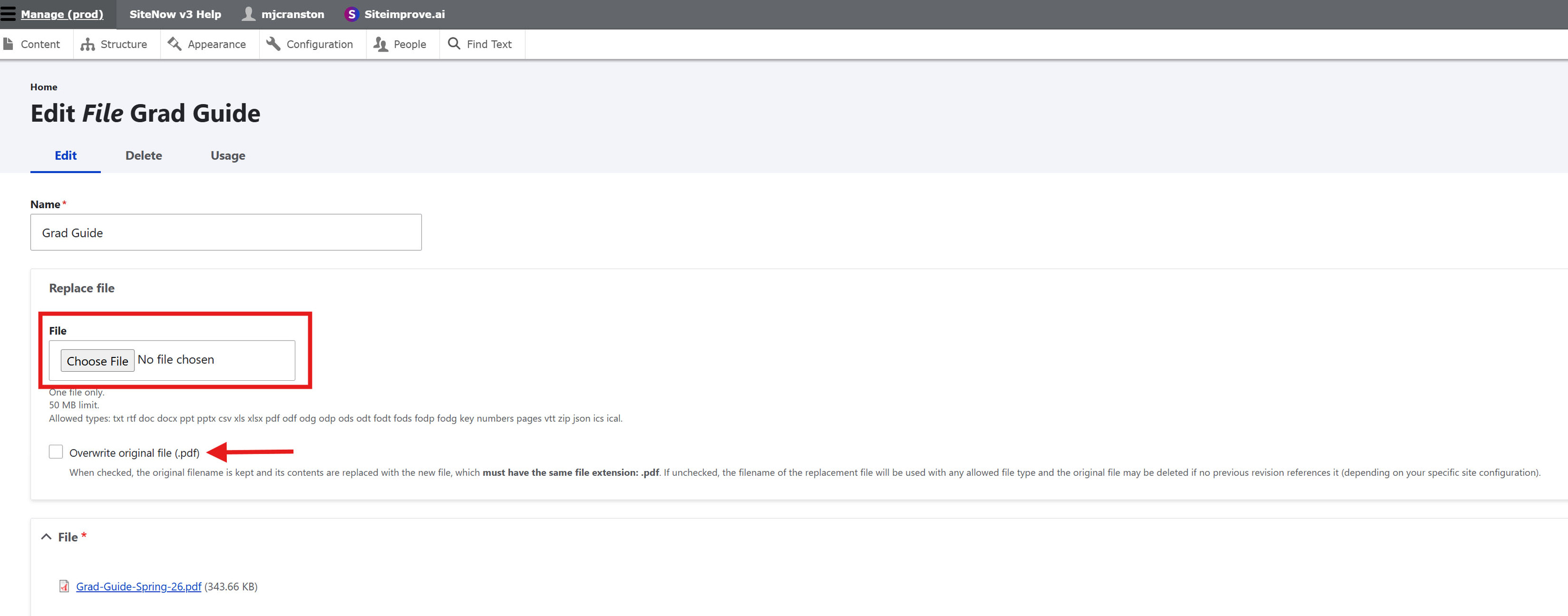
Task: Click the 'Overwrite original file (.pdf)' label
Action: tap(134, 452)
